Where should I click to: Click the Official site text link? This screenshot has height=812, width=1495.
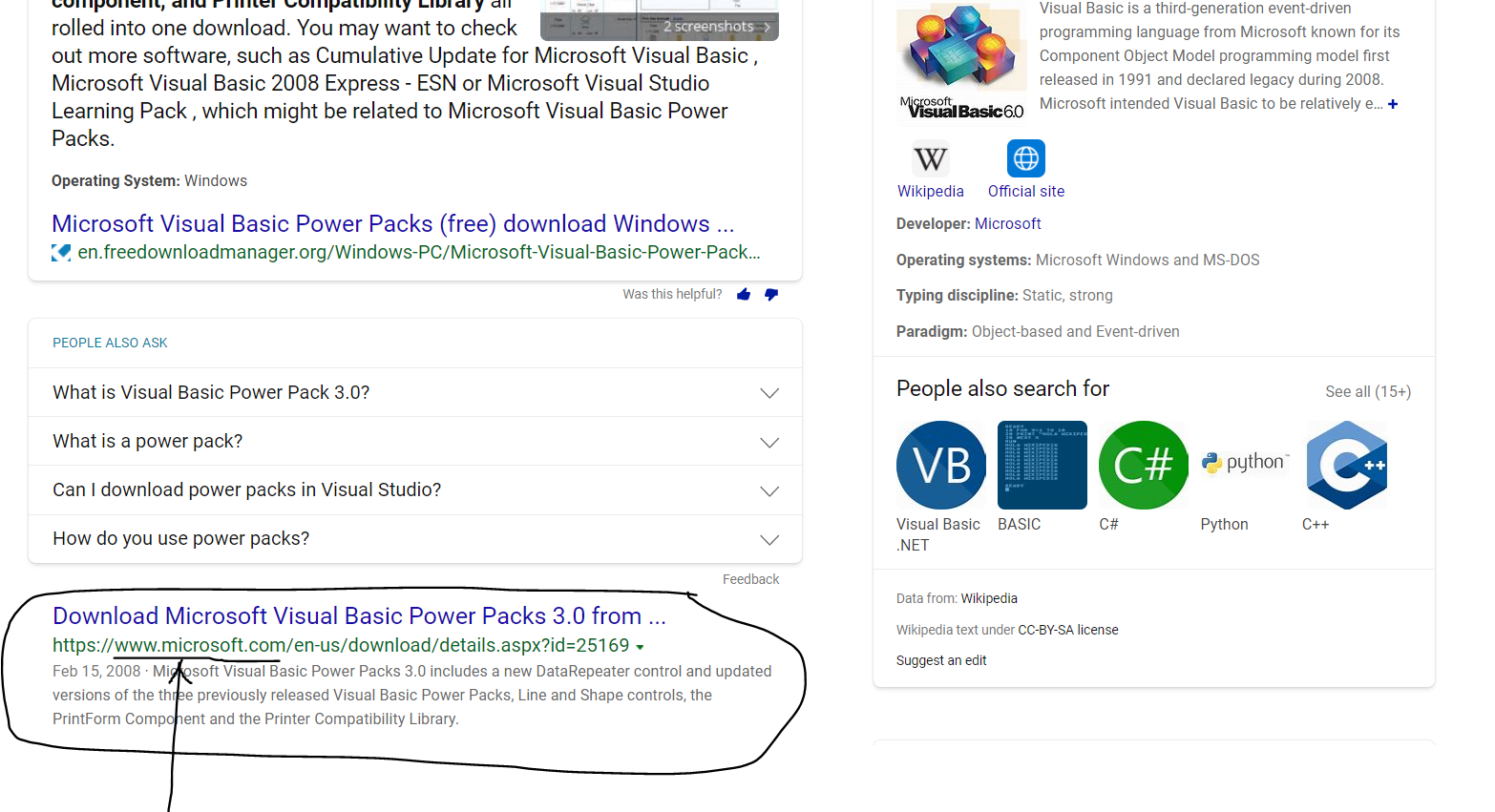pyautogui.click(x=1026, y=191)
